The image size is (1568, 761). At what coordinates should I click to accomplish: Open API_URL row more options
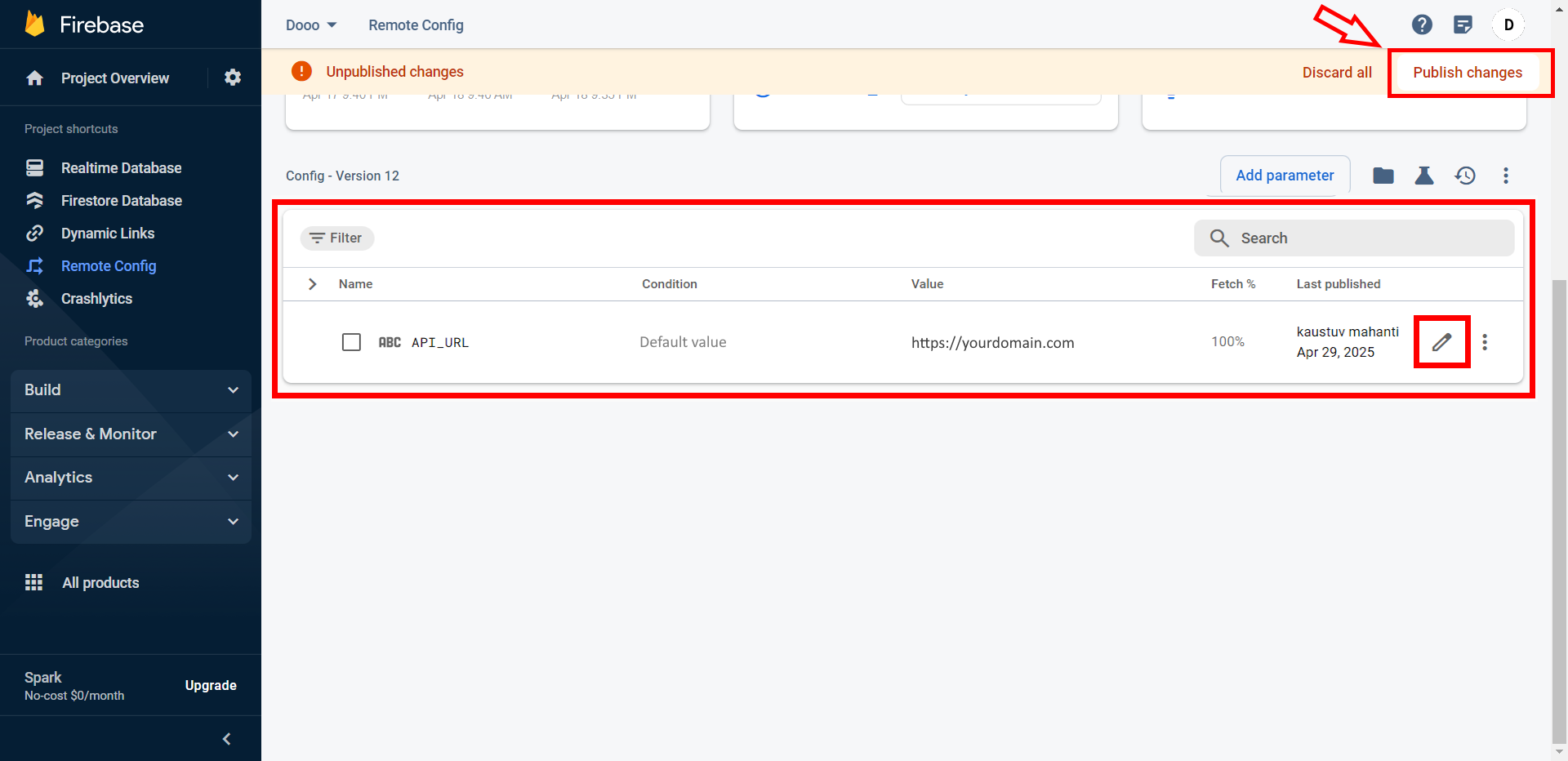tap(1485, 342)
